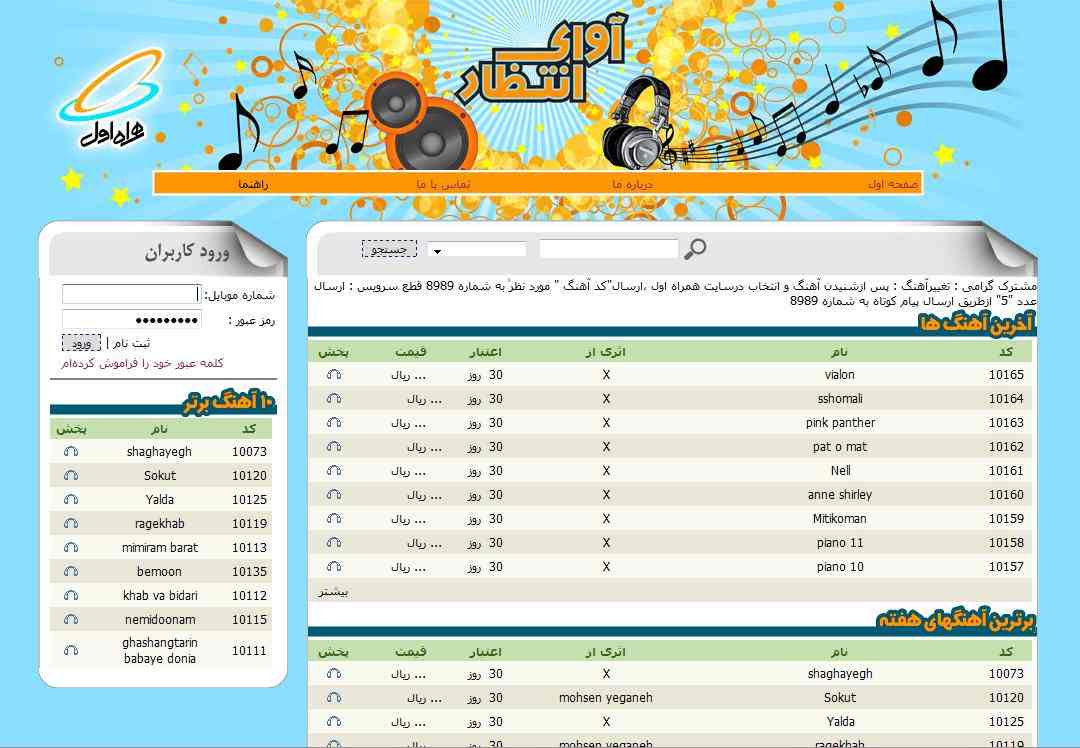The image size is (1080, 748).
Task: Play ghashangtarin babaye donia preview
Action: pos(71,651)
